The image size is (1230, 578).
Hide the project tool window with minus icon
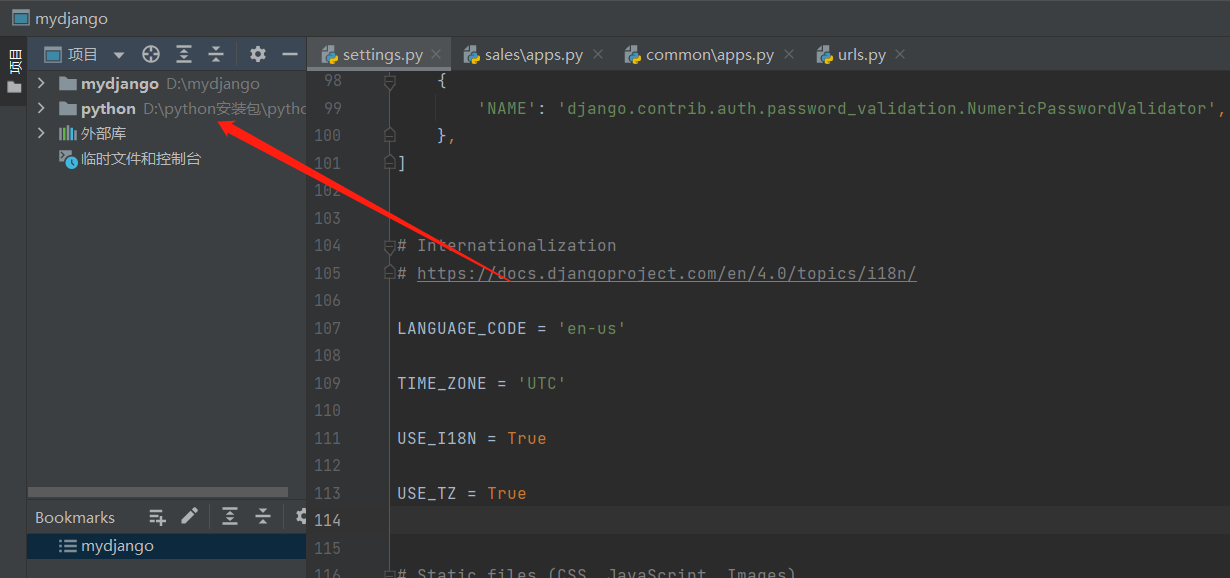coord(290,53)
